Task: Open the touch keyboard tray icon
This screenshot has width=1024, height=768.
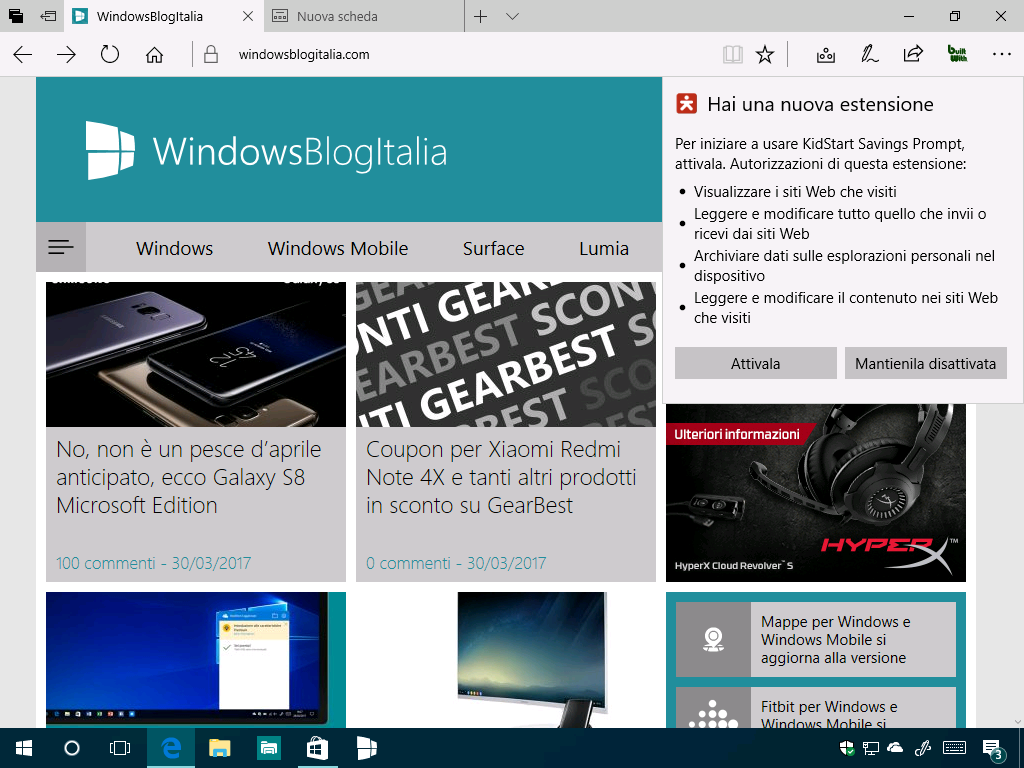Action: pyautogui.click(x=955, y=748)
